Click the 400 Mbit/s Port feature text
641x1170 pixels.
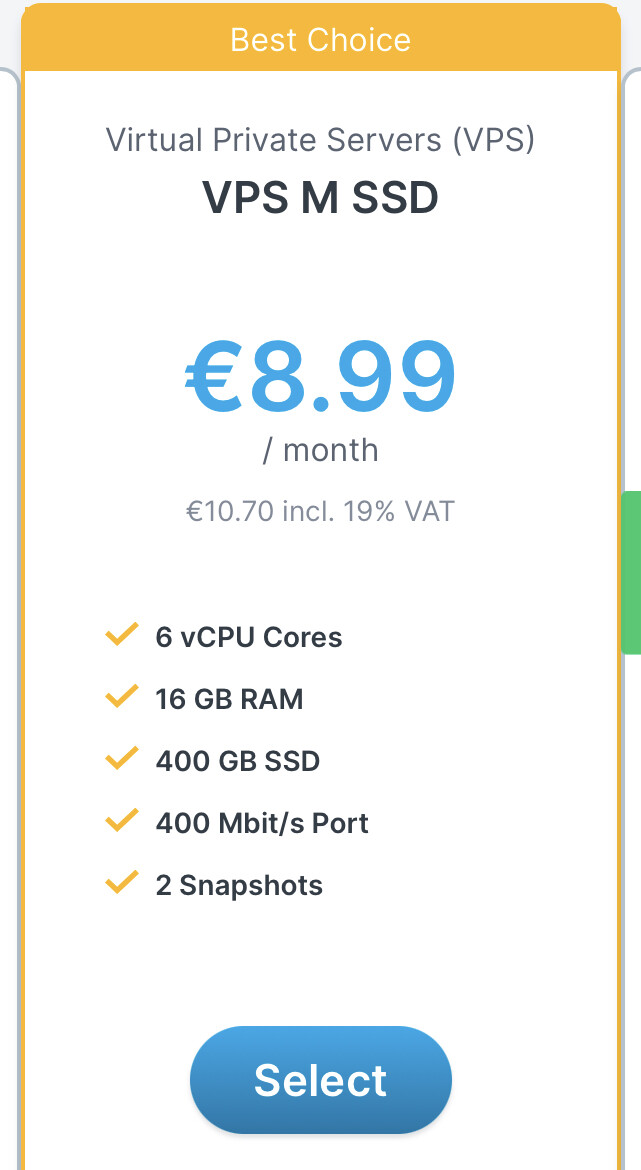(262, 823)
